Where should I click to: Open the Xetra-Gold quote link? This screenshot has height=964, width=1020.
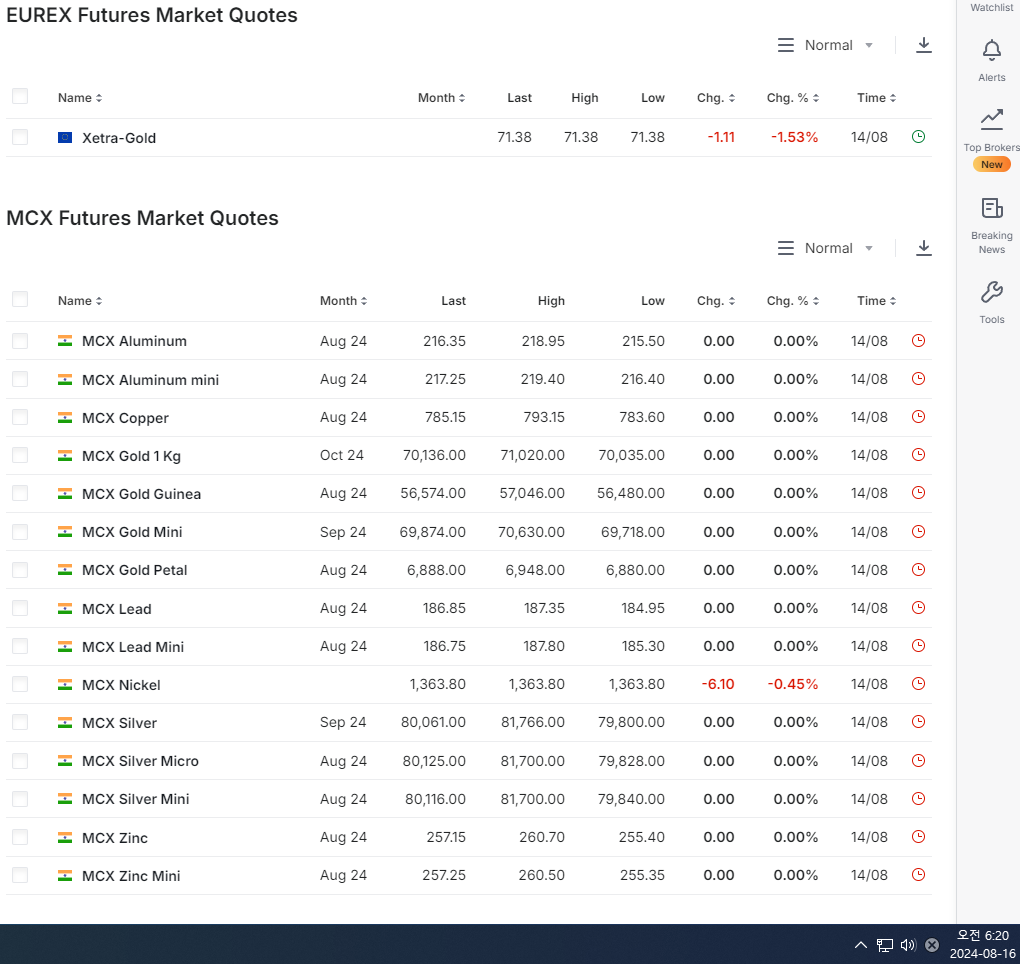point(119,138)
